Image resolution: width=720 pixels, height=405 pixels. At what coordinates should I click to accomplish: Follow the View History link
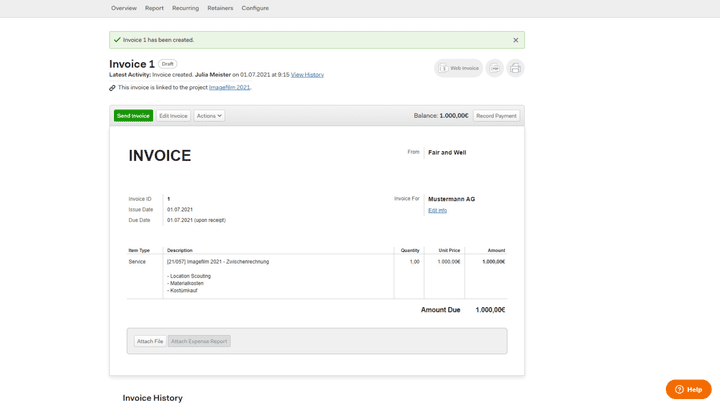click(307, 75)
